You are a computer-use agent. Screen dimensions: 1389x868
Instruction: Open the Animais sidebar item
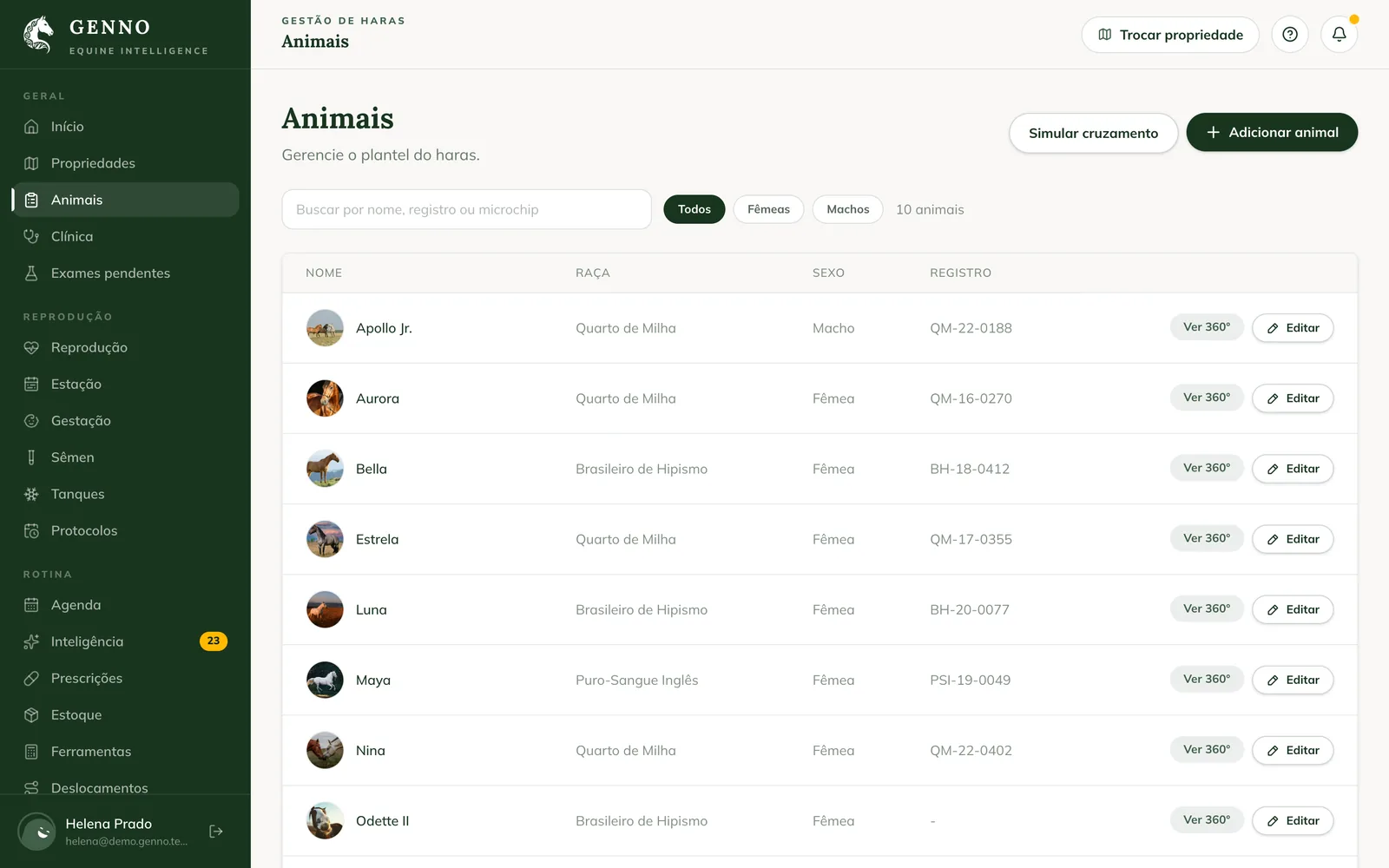126,200
